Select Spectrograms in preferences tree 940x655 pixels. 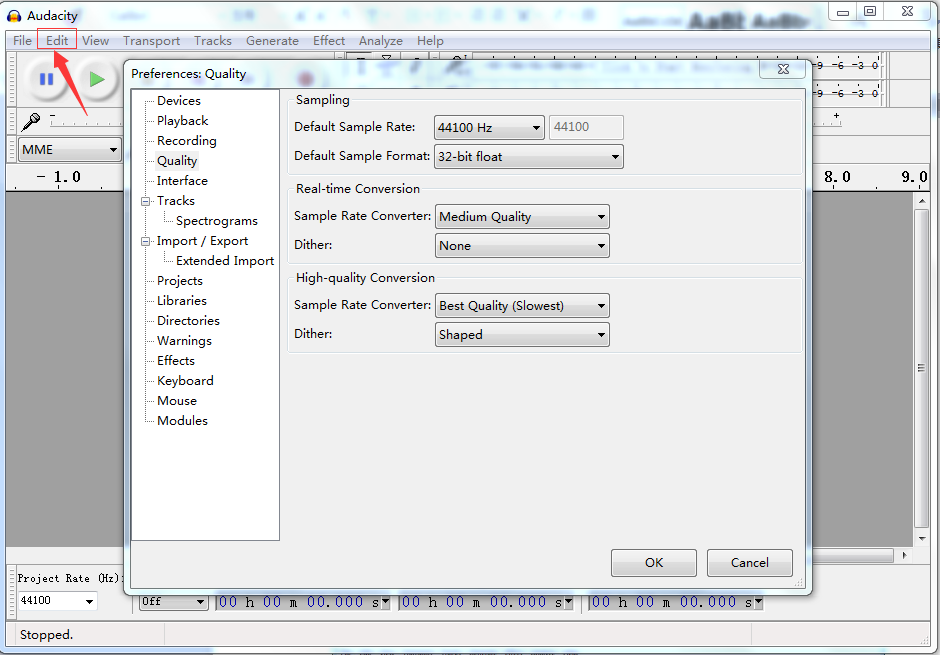[x=216, y=221]
